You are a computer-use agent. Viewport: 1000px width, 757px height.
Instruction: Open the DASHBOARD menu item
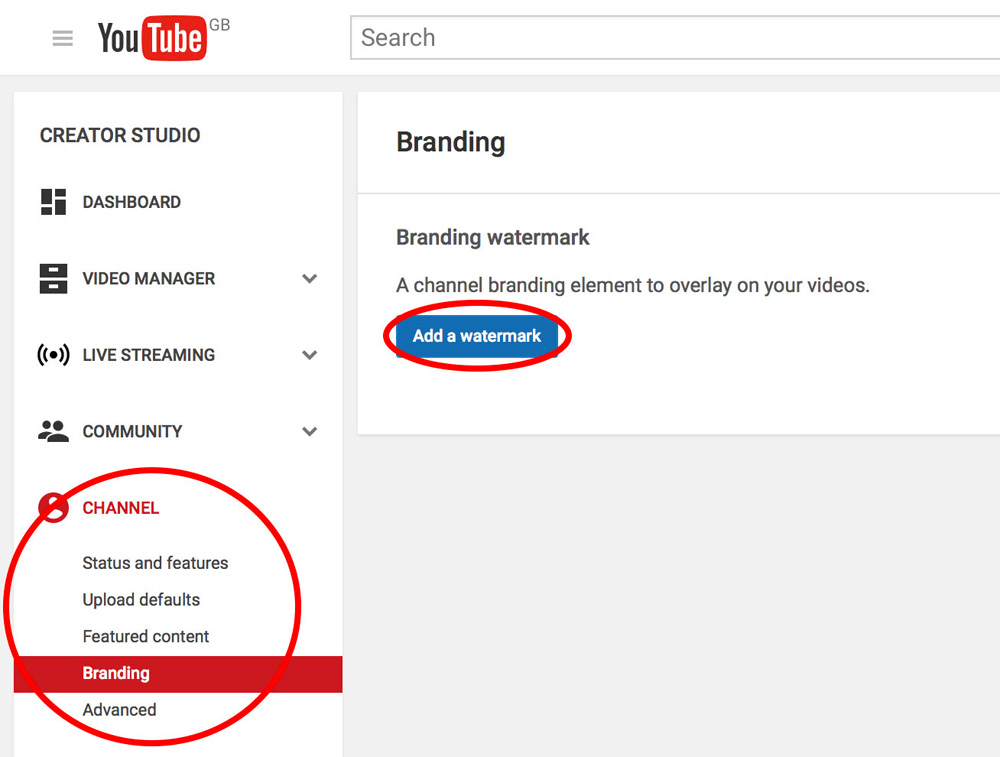click(131, 202)
